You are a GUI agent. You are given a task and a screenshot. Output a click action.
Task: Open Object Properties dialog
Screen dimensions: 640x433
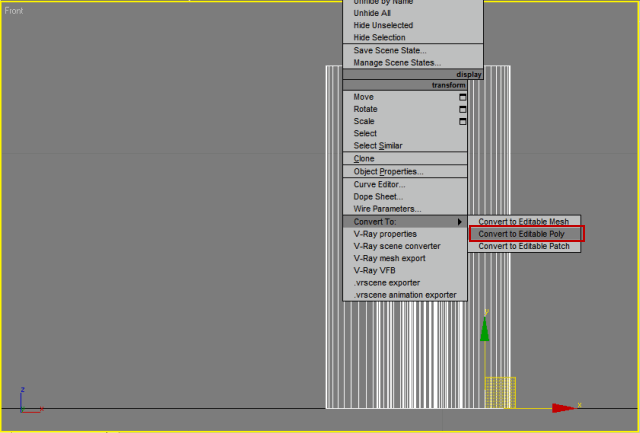[405, 172]
